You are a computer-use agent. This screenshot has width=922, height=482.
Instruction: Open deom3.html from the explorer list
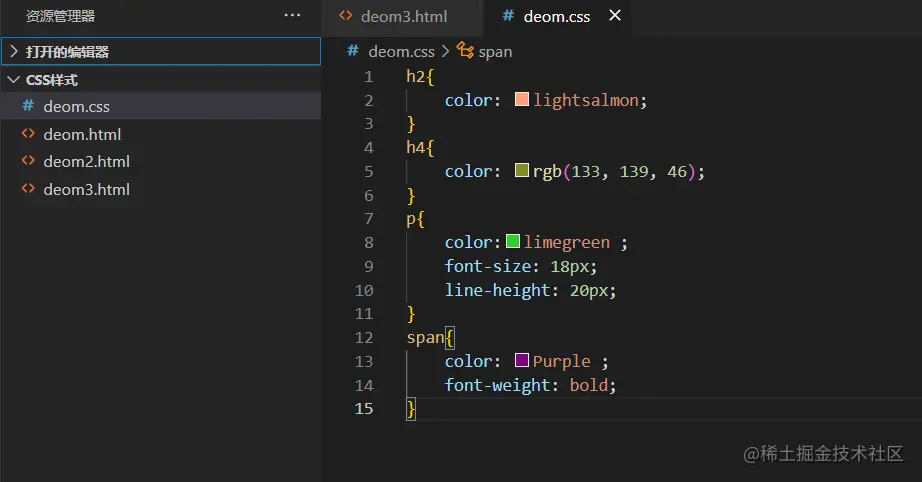pyautogui.click(x=161, y=189)
